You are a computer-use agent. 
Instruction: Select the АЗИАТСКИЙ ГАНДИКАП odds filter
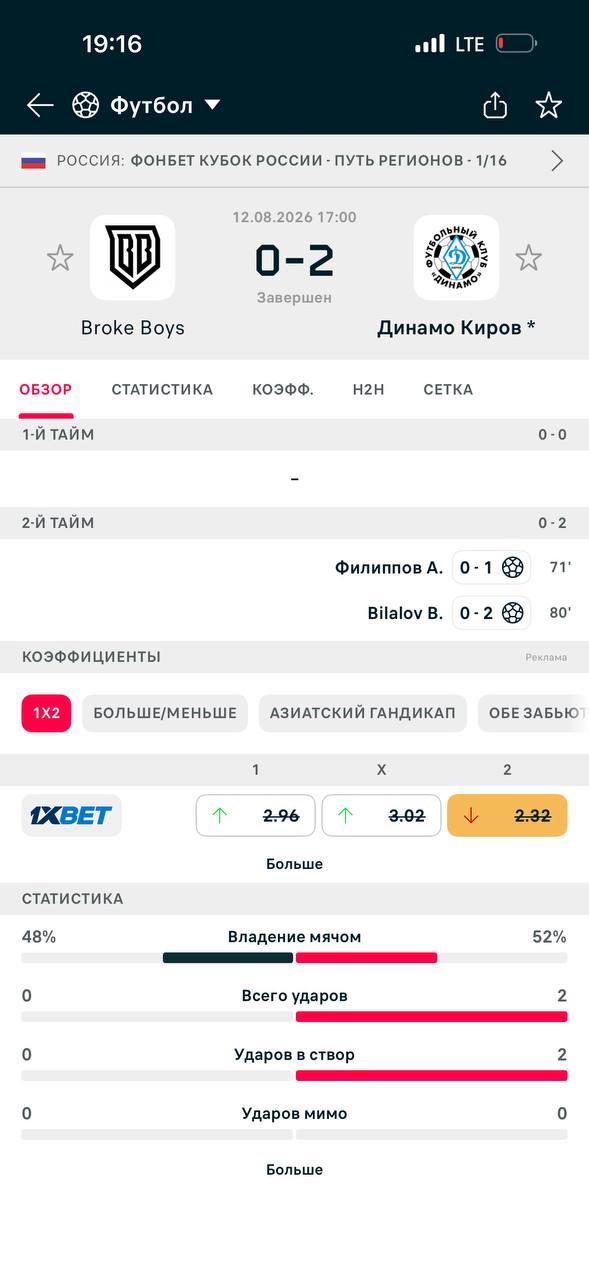[x=362, y=713]
